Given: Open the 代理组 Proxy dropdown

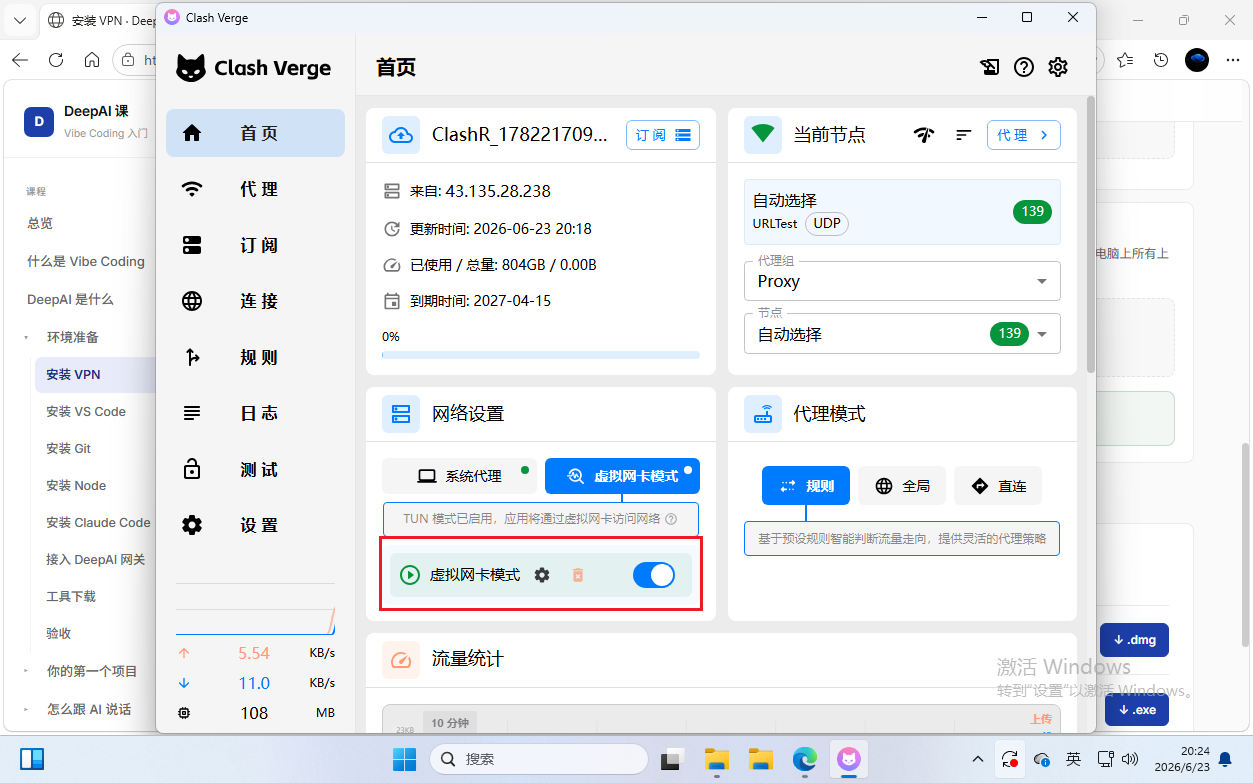Looking at the screenshot, I should [902, 281].
